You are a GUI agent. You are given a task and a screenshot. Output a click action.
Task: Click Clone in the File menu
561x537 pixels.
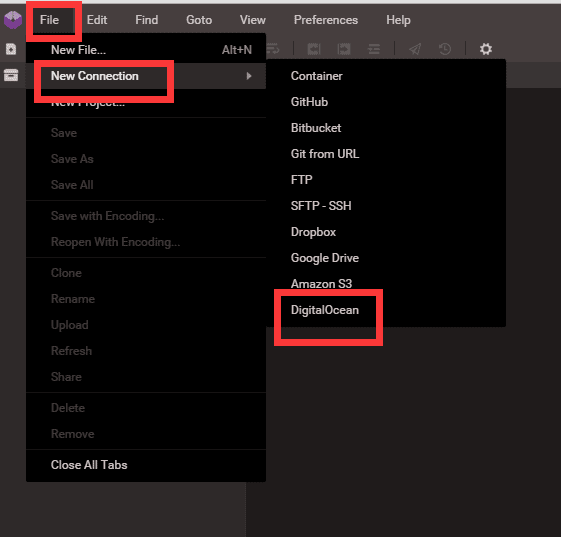(146, 273)
